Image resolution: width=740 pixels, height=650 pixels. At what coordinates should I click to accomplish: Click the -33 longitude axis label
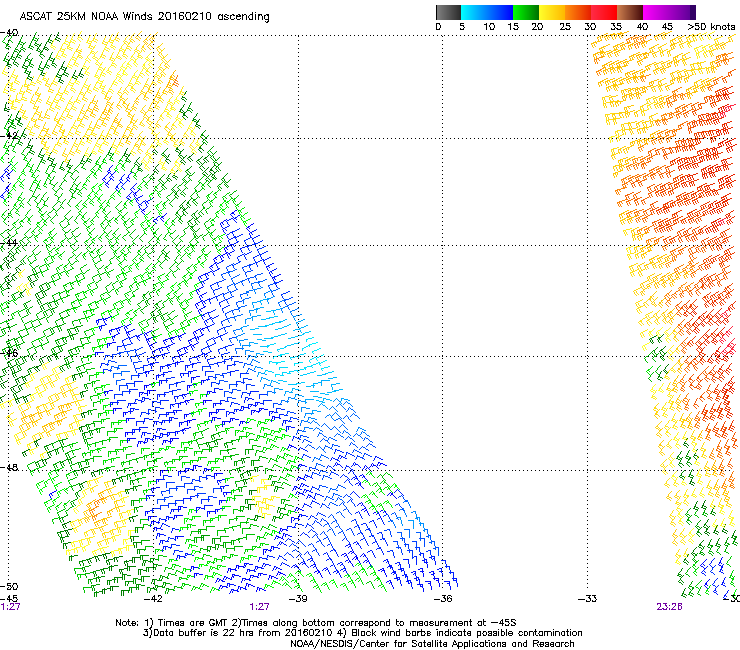point(588,599)
